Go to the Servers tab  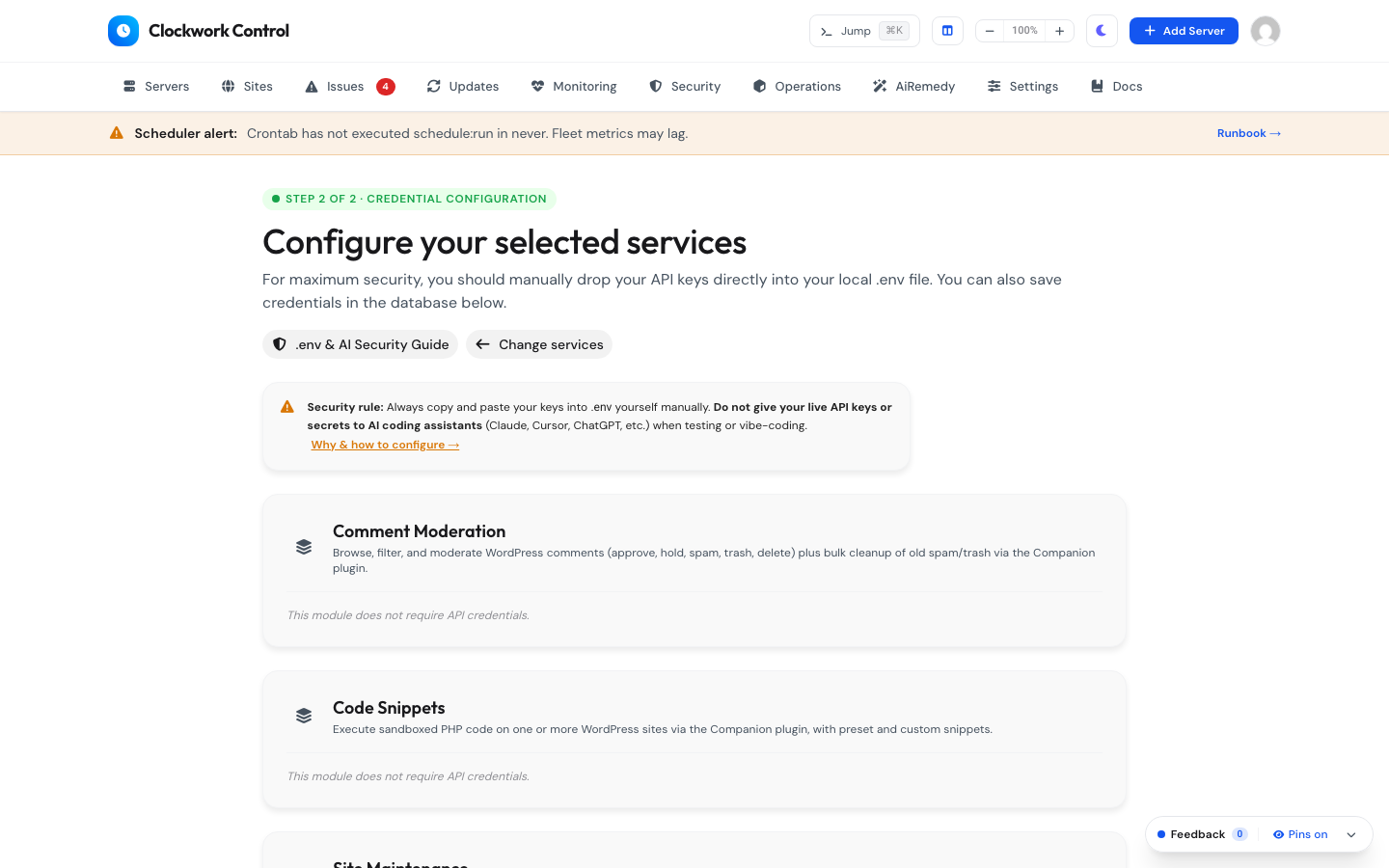point(156,87)
